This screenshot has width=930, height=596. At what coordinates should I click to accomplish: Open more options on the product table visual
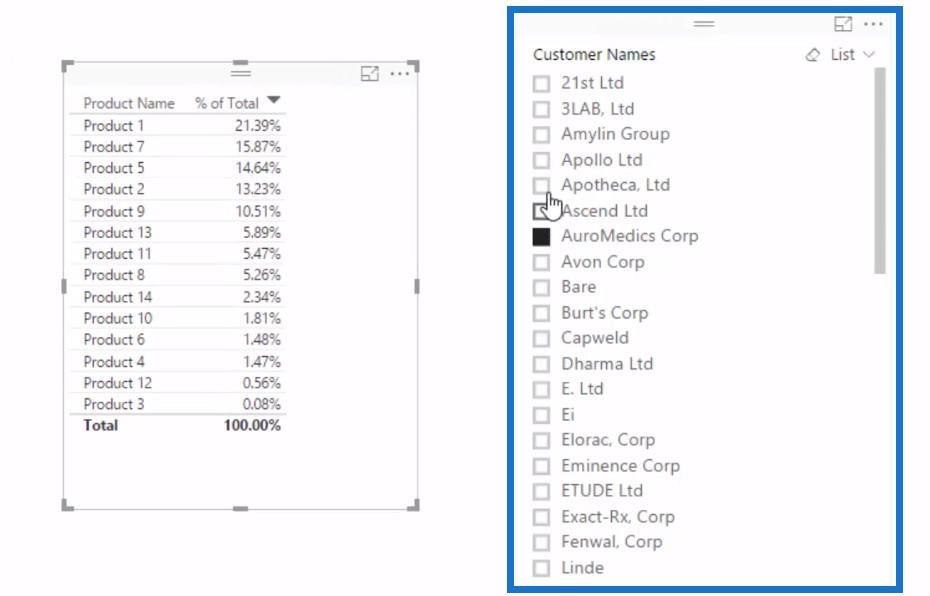tap(400, 74)
